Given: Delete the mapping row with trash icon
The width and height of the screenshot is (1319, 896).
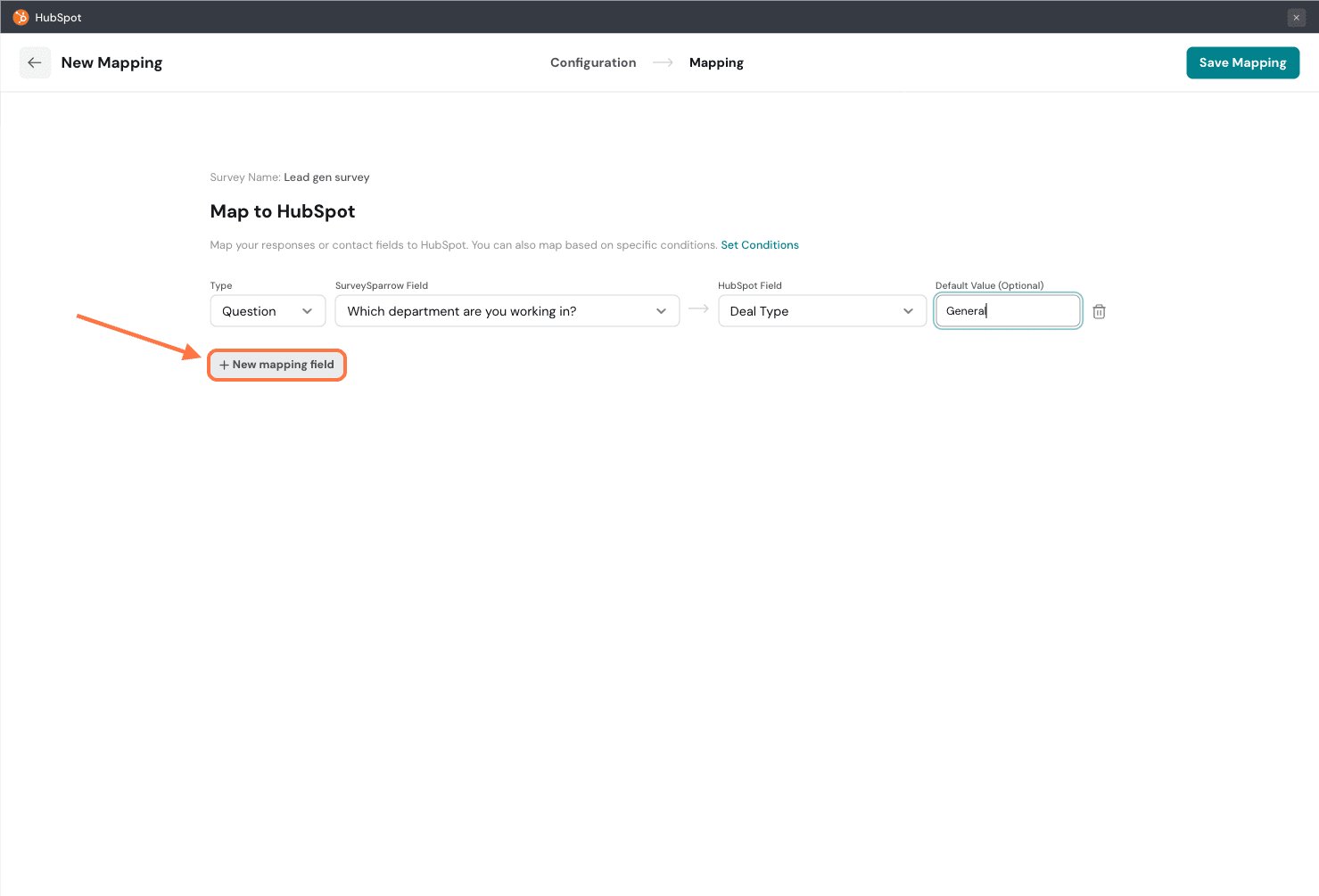Looking at the screenshot, I should (1099, 311).
